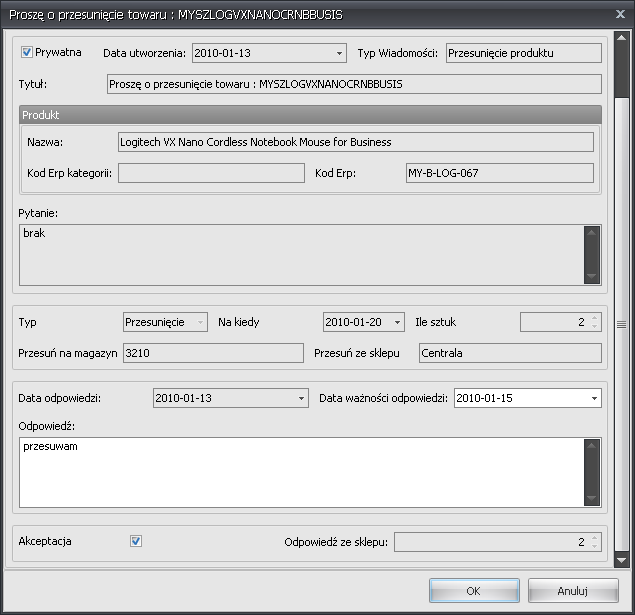Open the Typ Przesunięcie dropdown
The image size is (635, 615).
(x=200, y=322)
